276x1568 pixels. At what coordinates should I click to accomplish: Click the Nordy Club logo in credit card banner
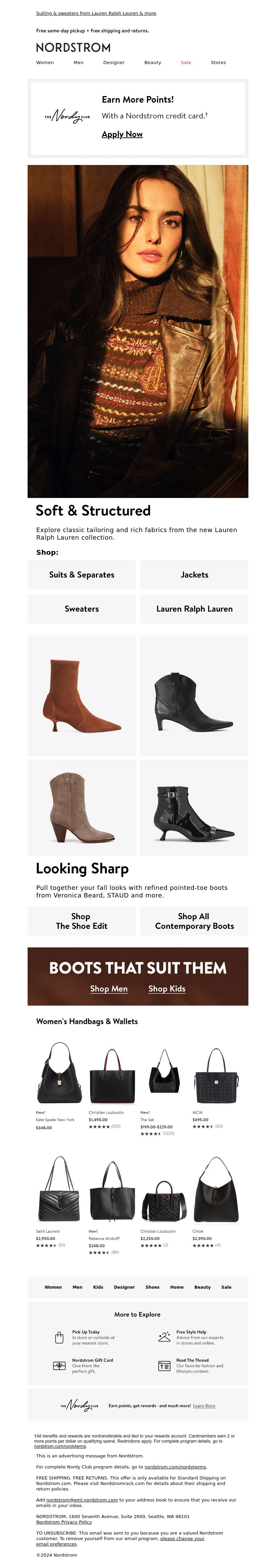(x=67, y=116)
